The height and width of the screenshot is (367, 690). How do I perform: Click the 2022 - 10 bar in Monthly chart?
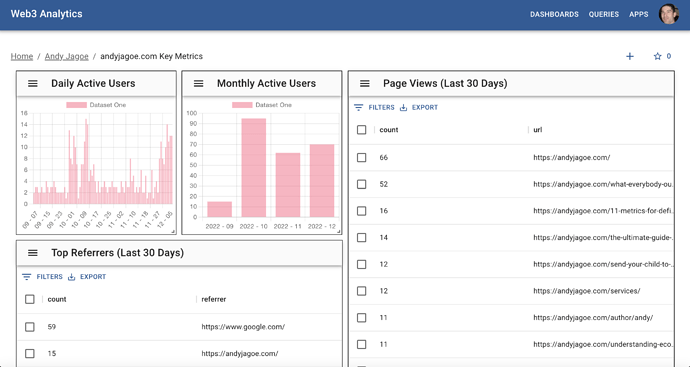pyautogui.click(x=254, y=168)
